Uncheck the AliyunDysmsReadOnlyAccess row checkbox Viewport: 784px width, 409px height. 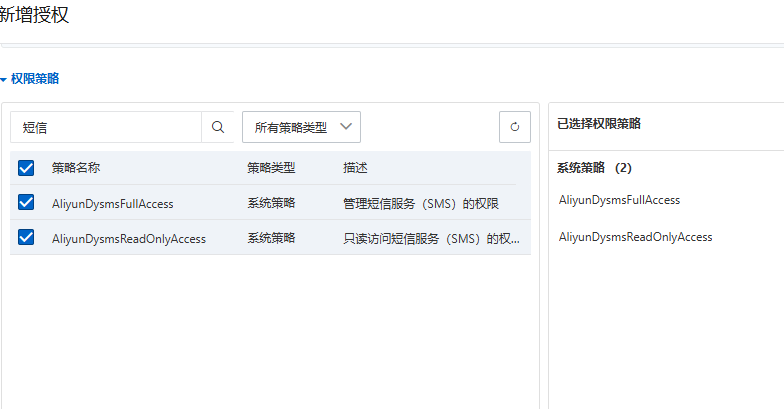26,238
